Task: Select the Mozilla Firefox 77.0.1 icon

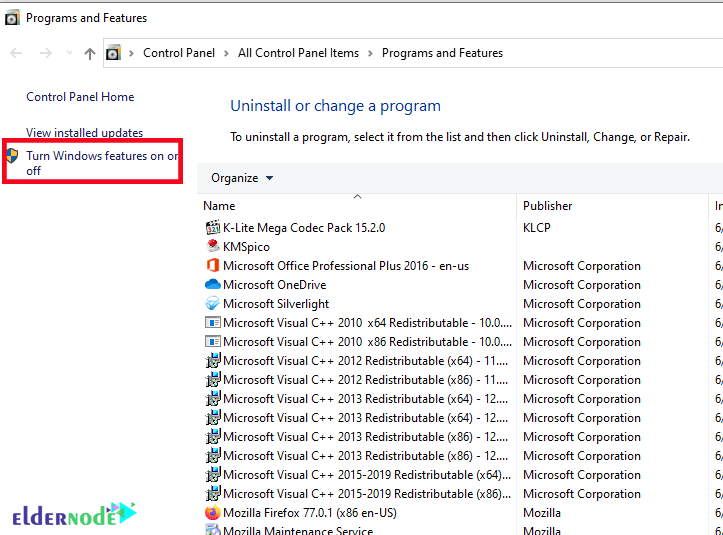Action: pyautogui.click(x=212, y=513)
